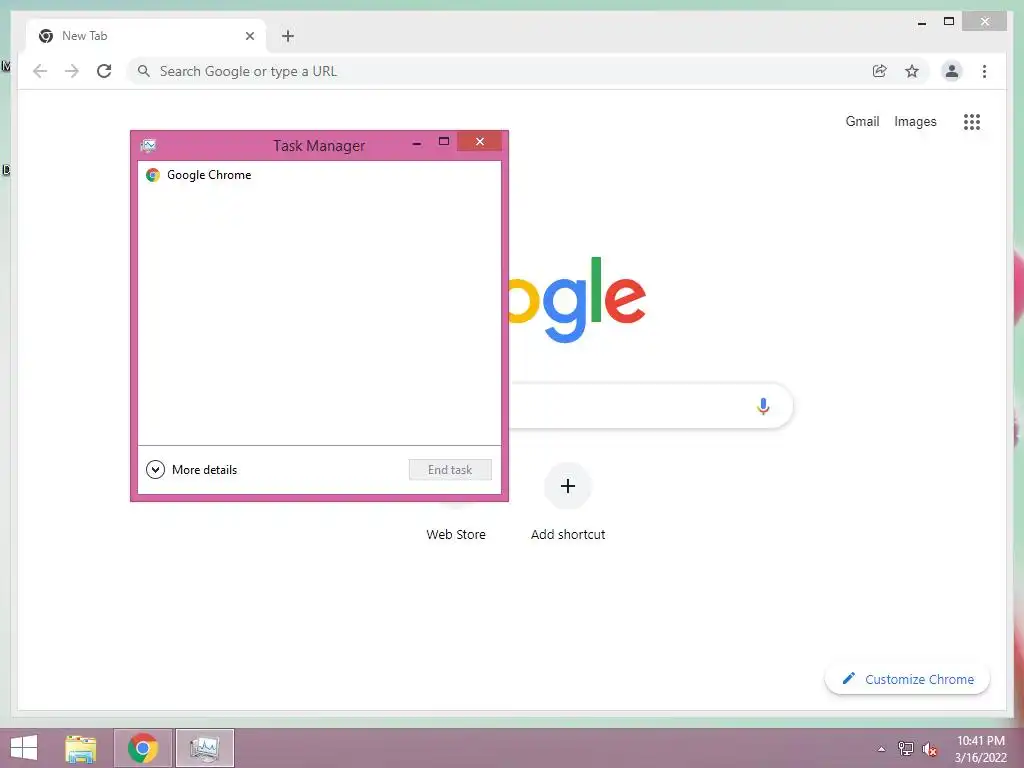Show hidden system tray icons
1024x768 pixels.
[881, 749]
